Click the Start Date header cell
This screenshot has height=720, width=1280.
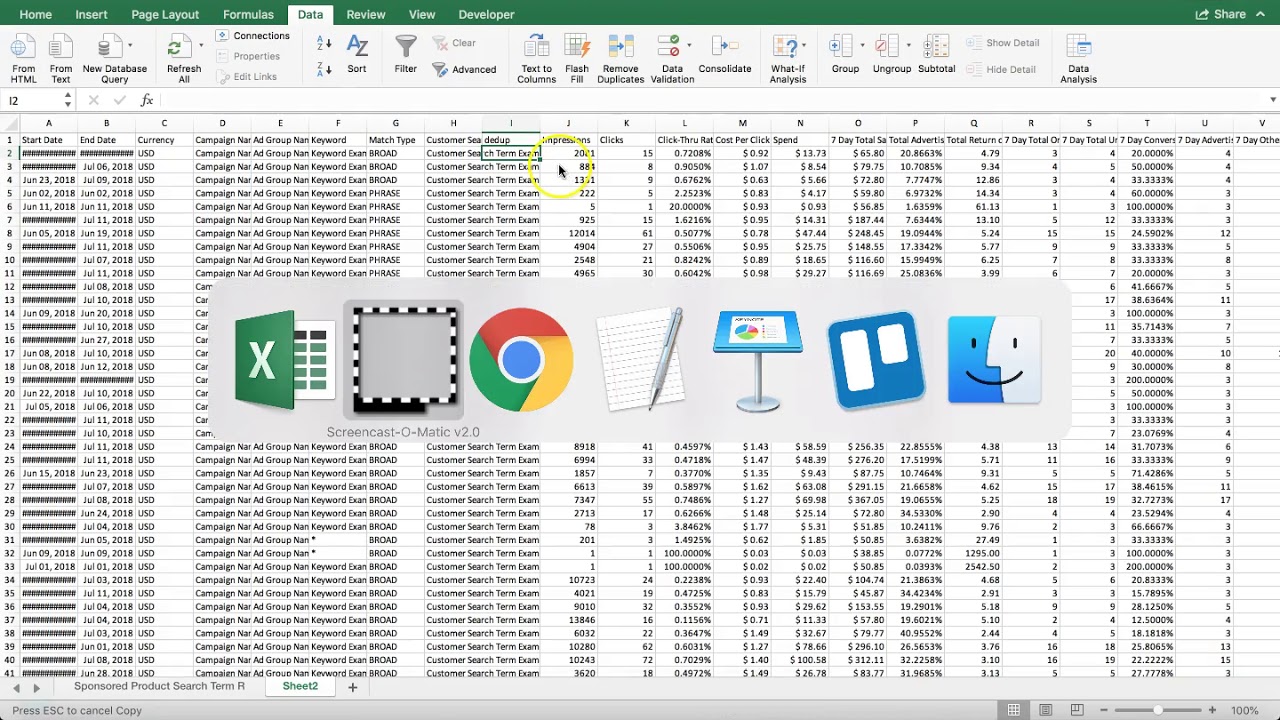click(48, 140)
